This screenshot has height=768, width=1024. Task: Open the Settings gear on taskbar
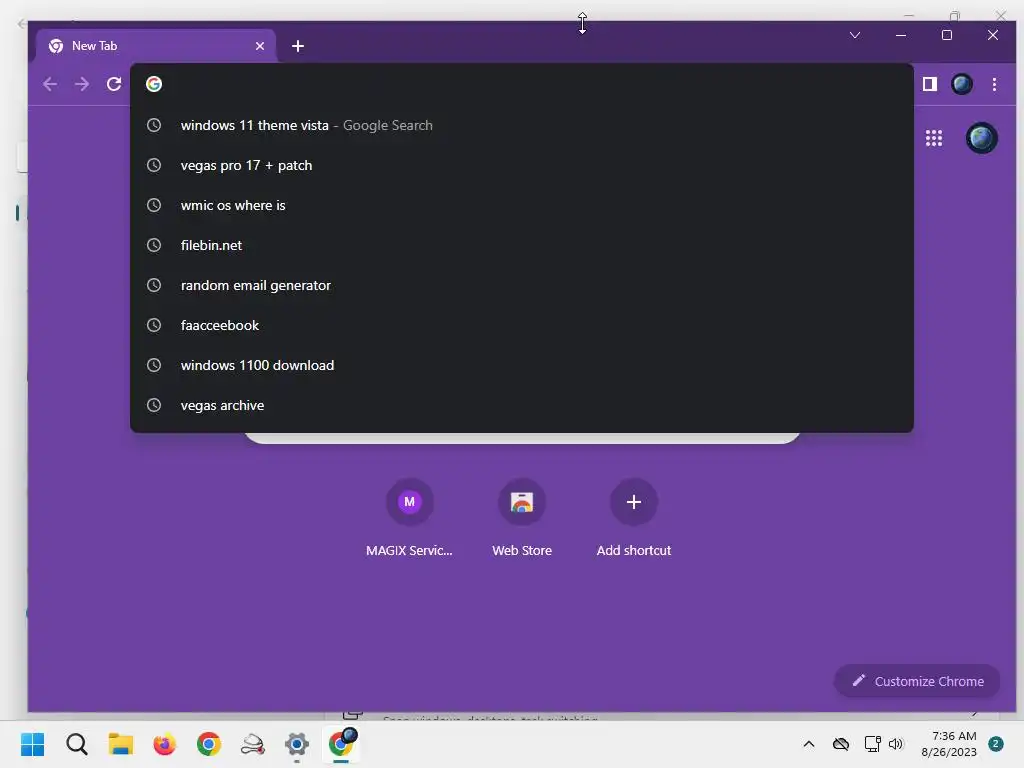[x=296, y=744]
